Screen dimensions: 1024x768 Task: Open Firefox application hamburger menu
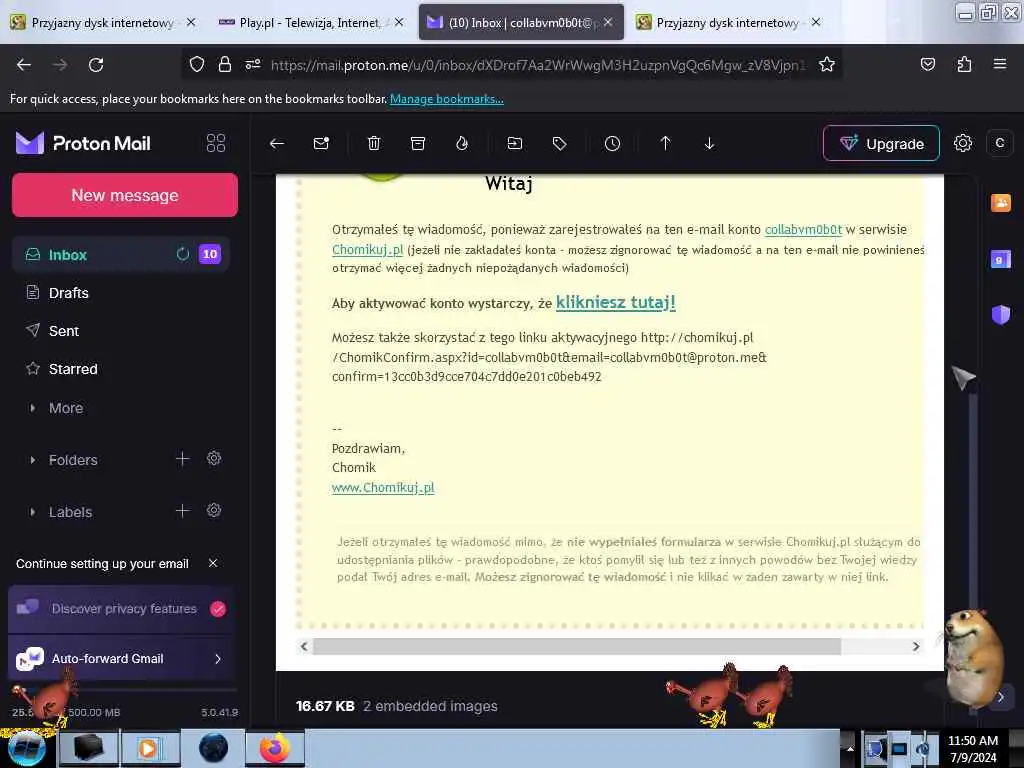pos(1000,64)
